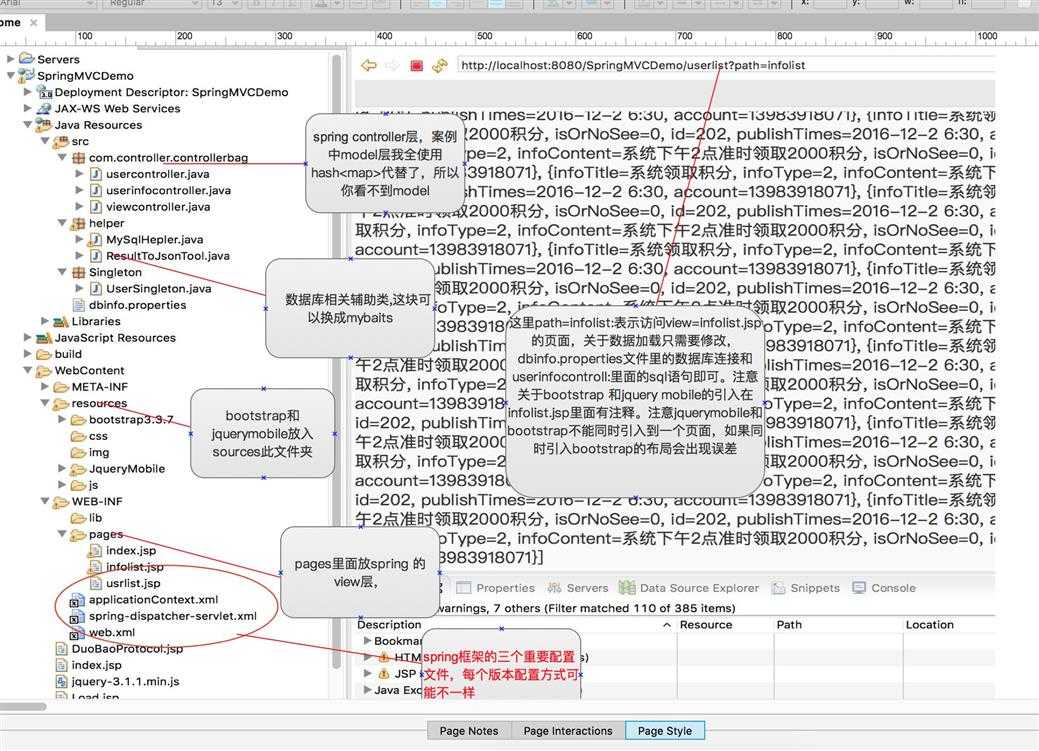The width and height of the screenshot is (1039, 751).
Task: Switch to the Page Notes tab
Action: (x=469, y=730)
